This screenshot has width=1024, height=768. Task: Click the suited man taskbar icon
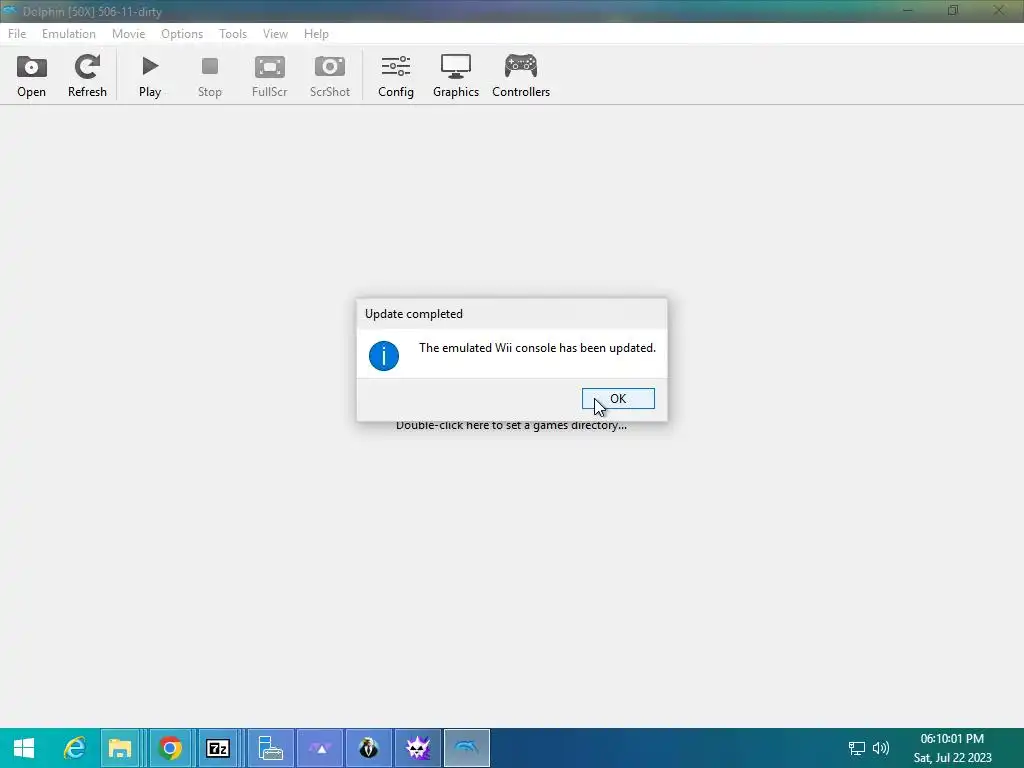[369, 748]
